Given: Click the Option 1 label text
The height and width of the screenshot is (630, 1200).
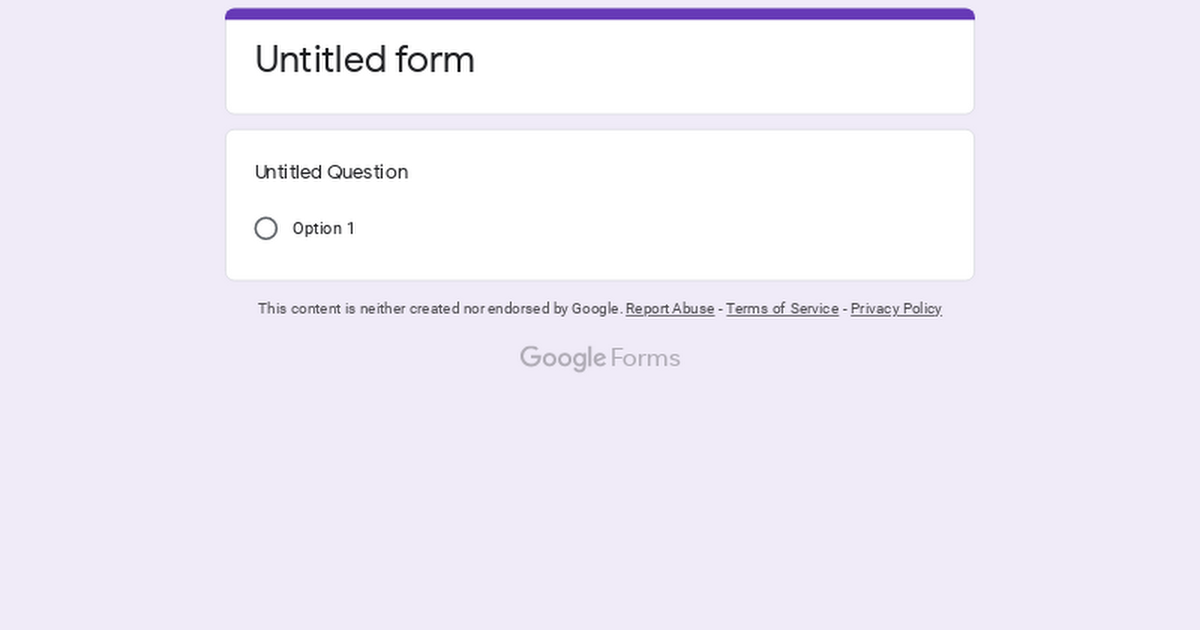Looking at the screenshot, I should [323, 229].
